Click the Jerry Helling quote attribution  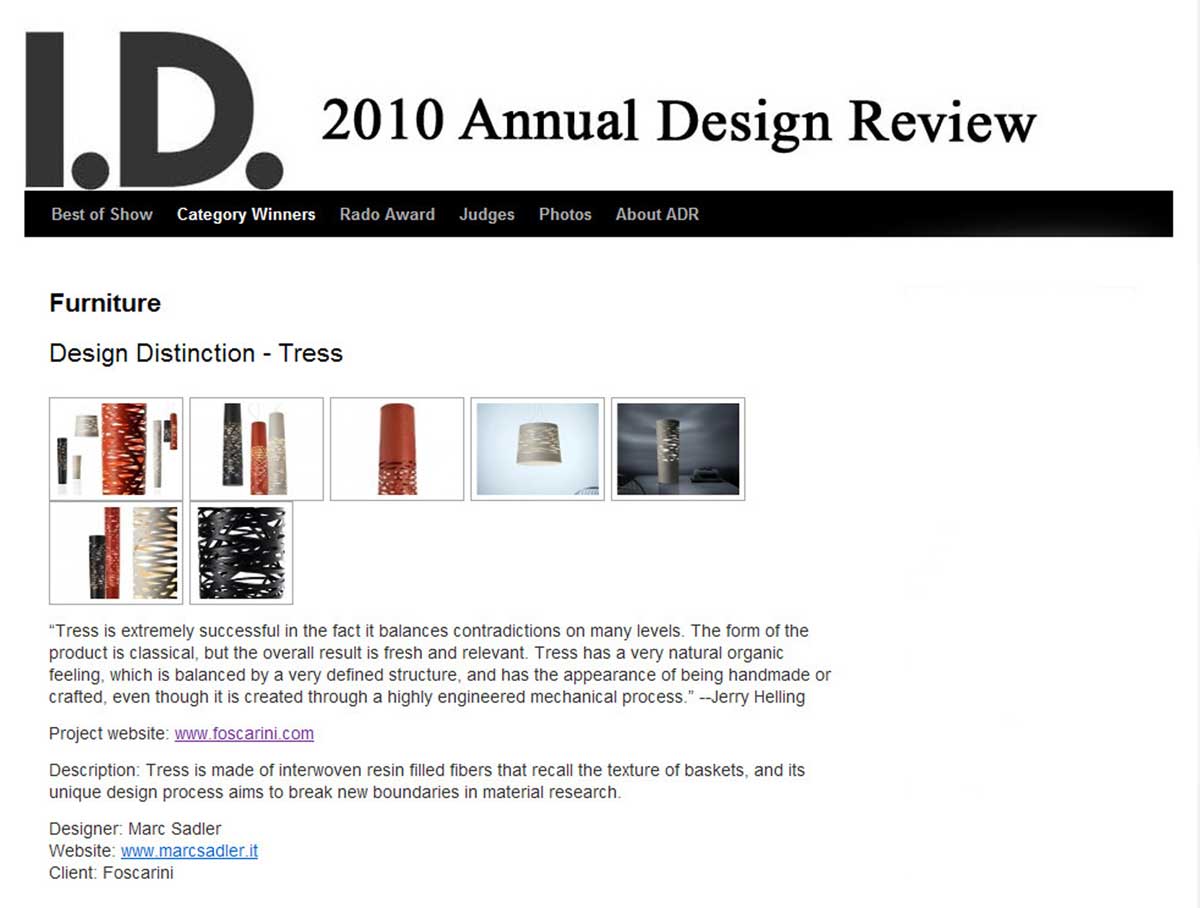click(x=752, y=697)
